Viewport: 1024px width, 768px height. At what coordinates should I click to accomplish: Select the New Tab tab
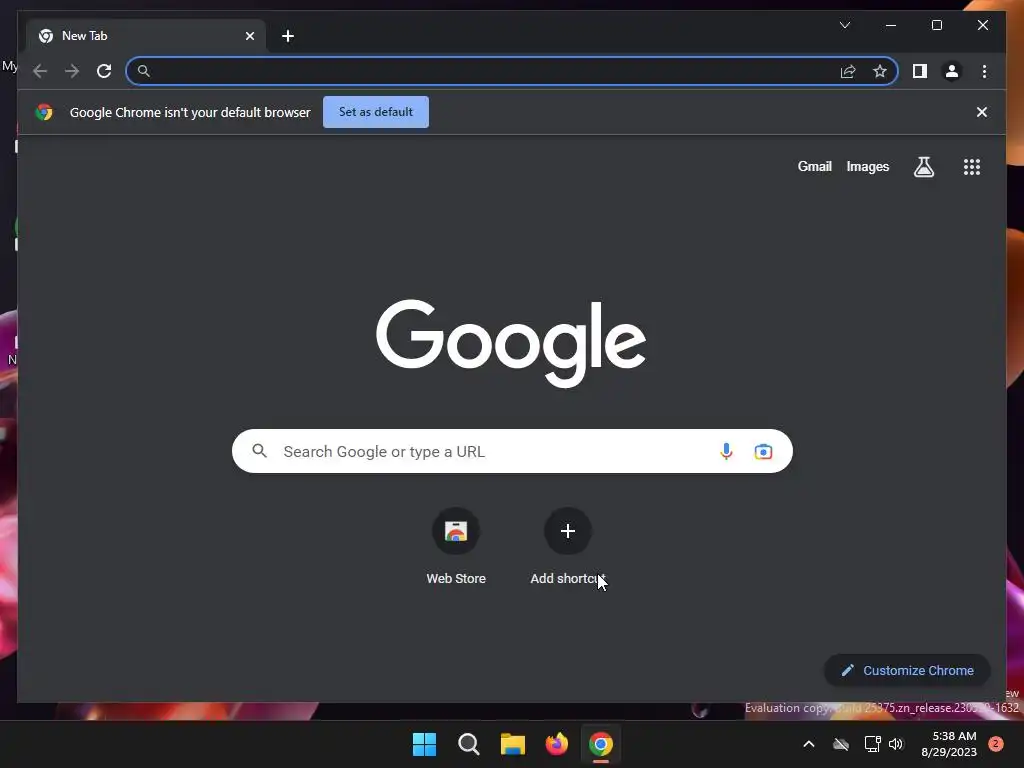146,36
